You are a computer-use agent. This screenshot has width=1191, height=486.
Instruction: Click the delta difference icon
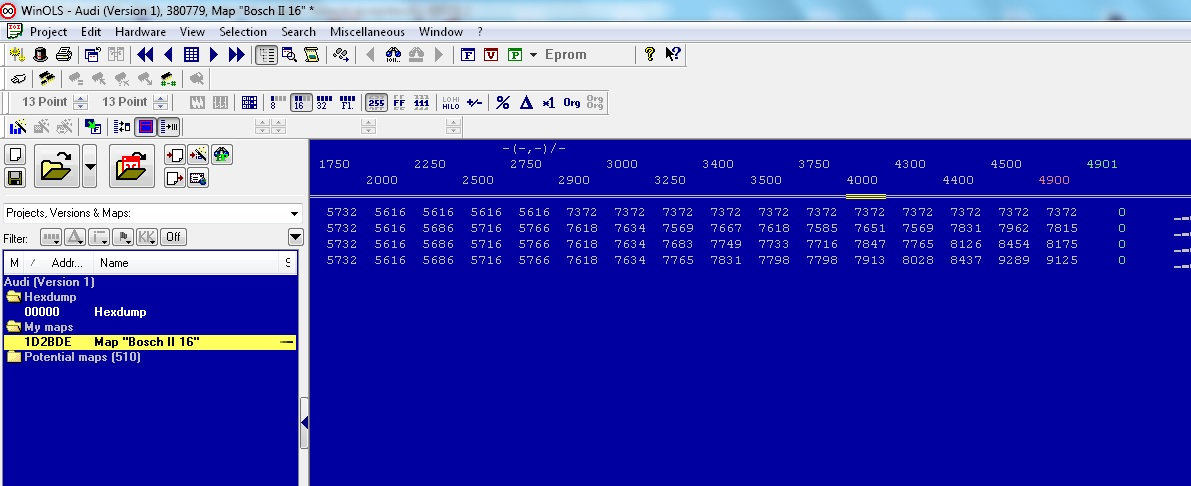(x=526, y=102)
